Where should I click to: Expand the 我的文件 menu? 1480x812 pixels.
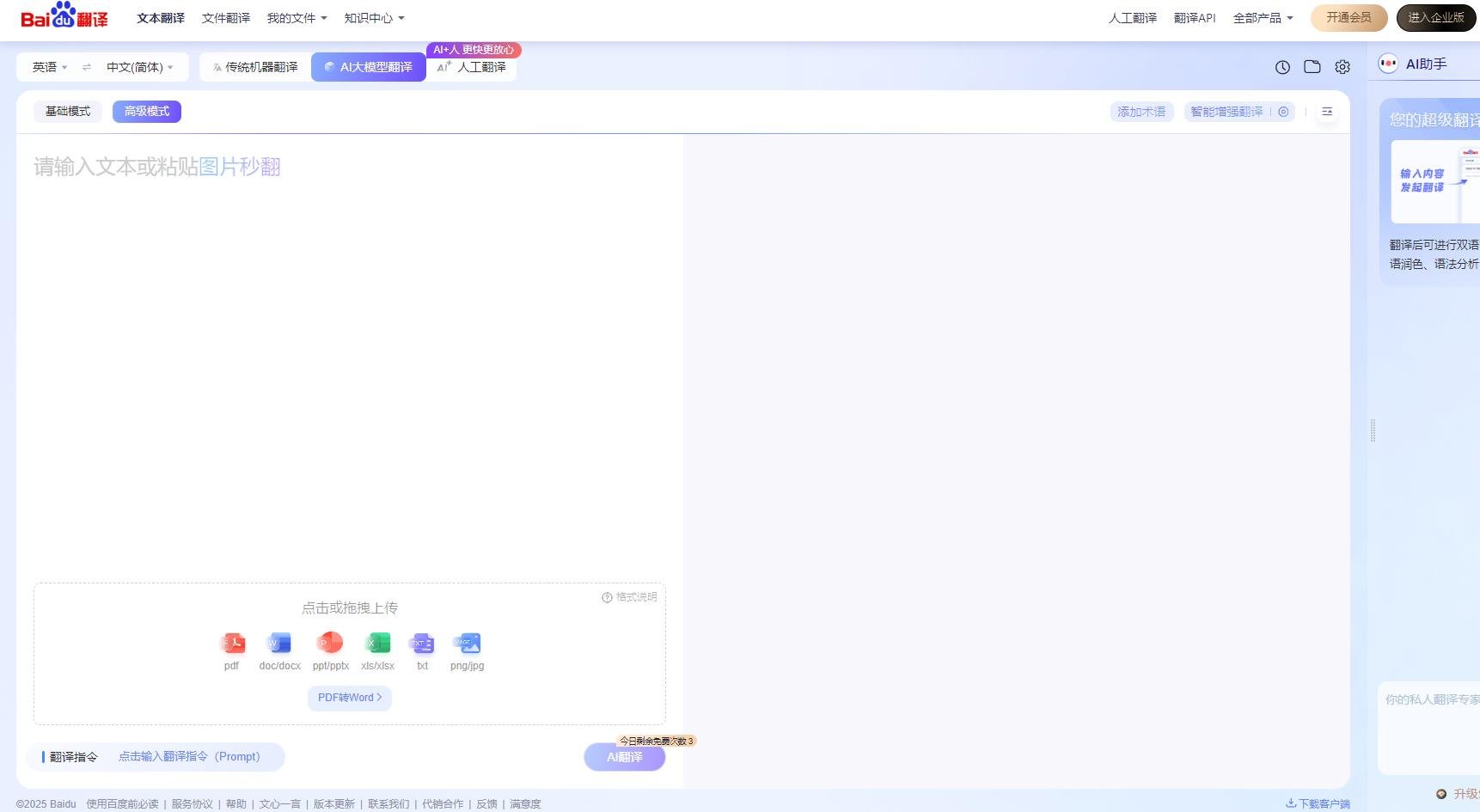point(297,18)
